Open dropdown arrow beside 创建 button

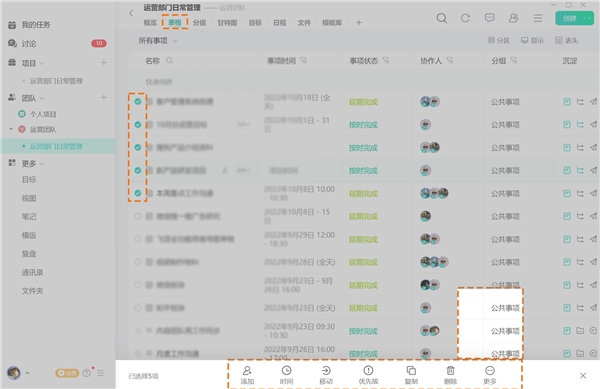coord(589,18)
